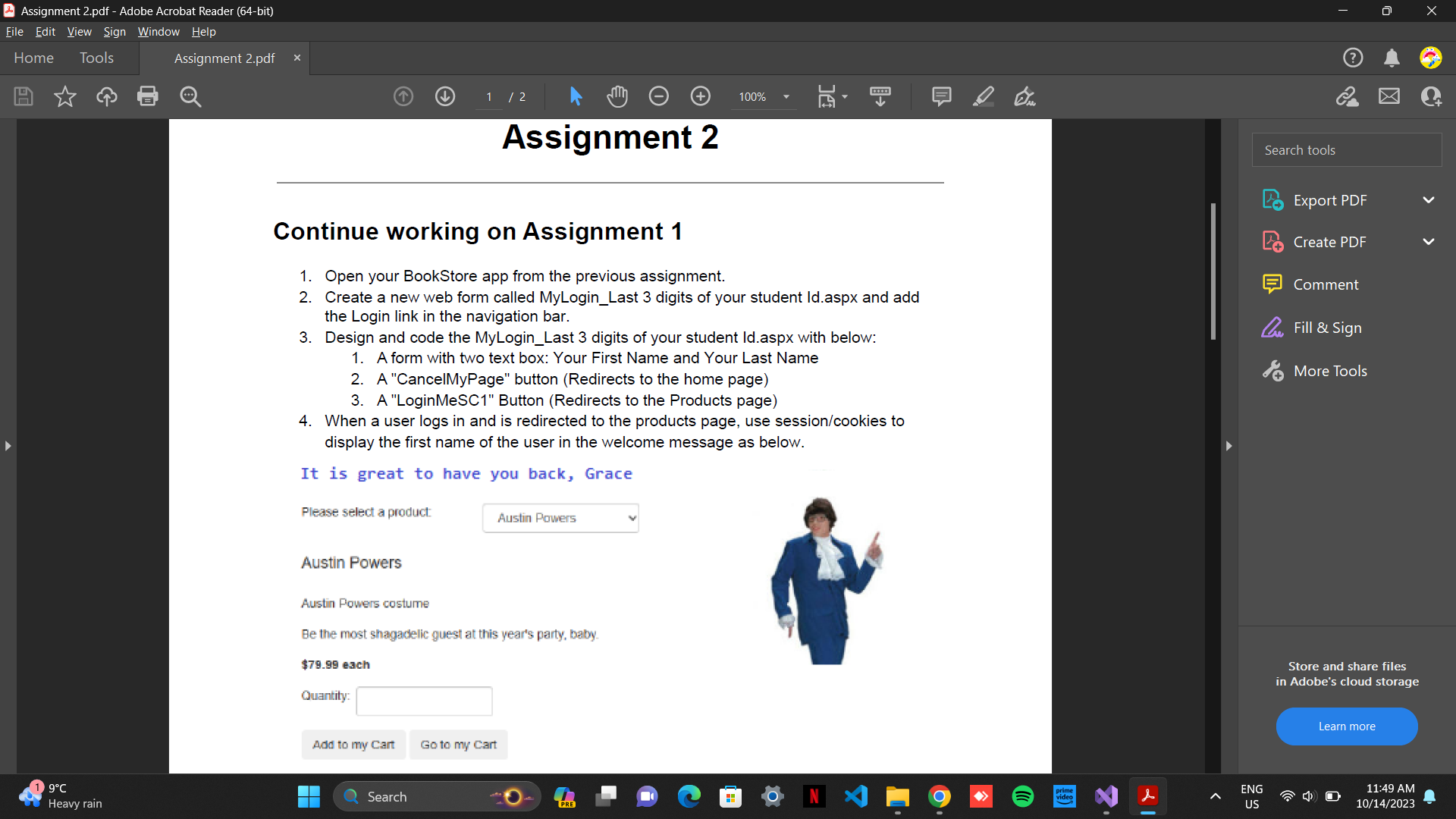
Task: Add a sticky note comment
Action: (x=941, y=96)
